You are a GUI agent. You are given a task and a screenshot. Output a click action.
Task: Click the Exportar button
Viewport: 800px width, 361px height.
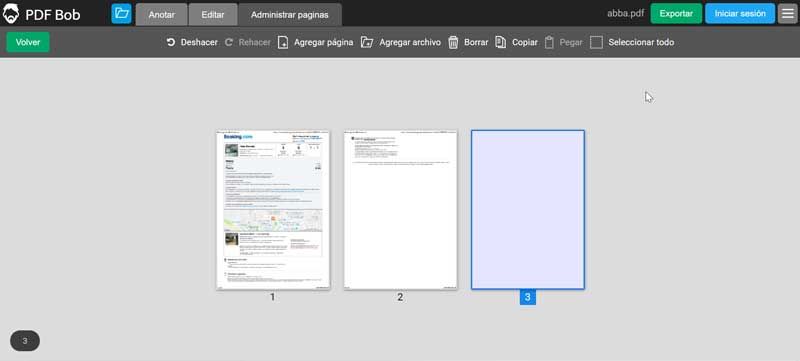click(676, 14)
